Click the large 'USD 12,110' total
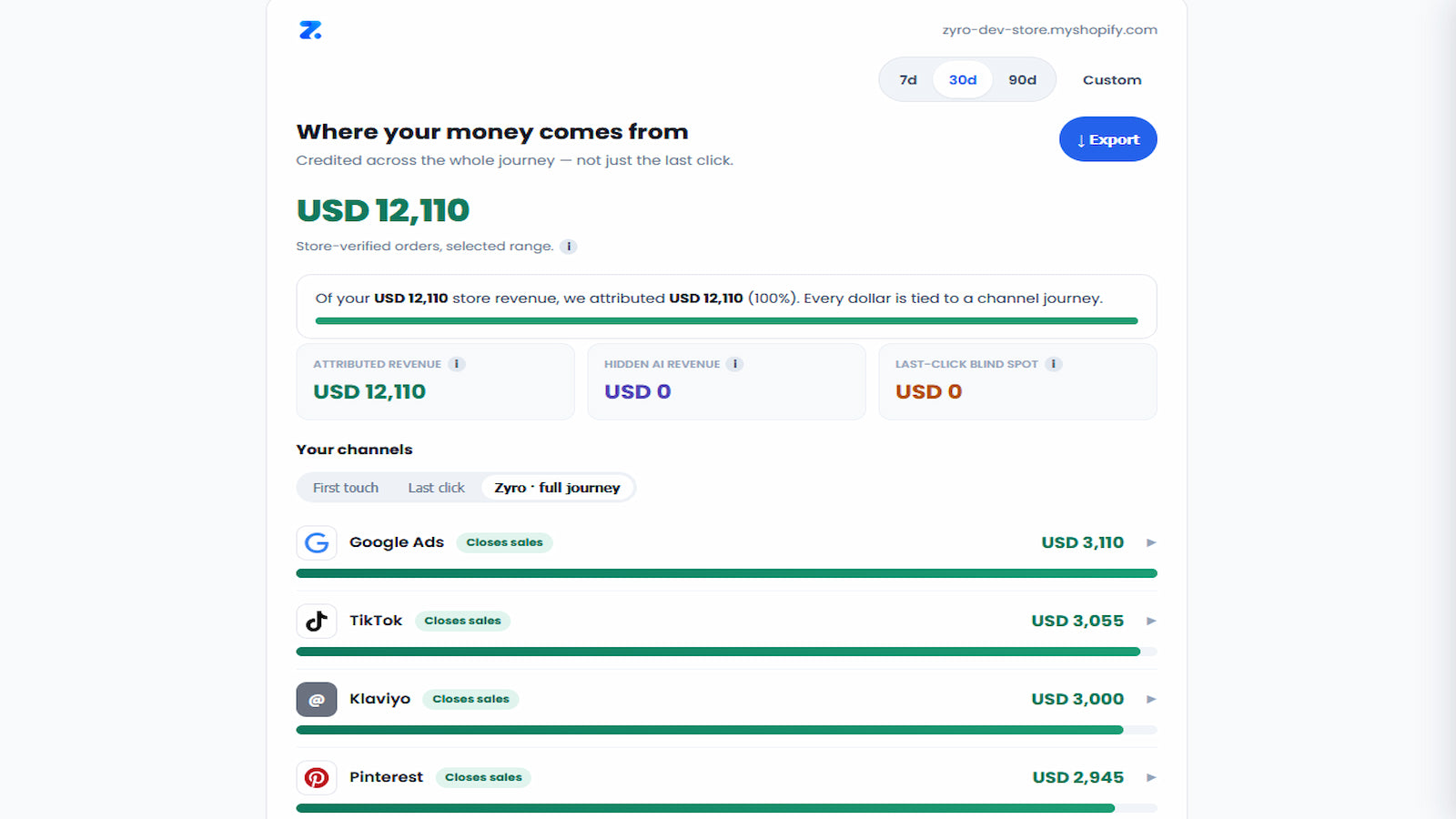The width and height of the screenshot is (1456, 819). coord(383,210)
